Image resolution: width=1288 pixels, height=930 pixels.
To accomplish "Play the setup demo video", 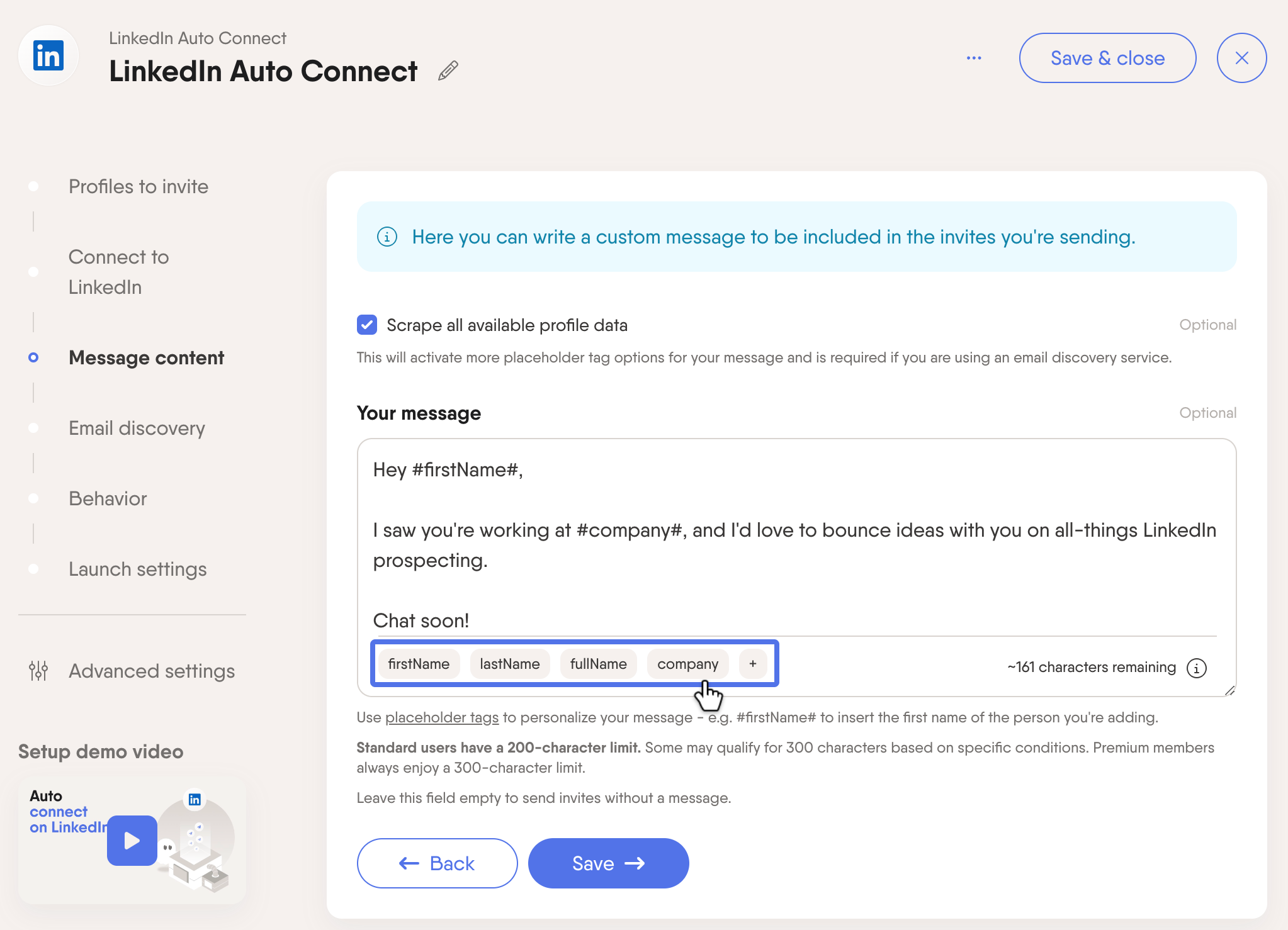I will [132, 841].
